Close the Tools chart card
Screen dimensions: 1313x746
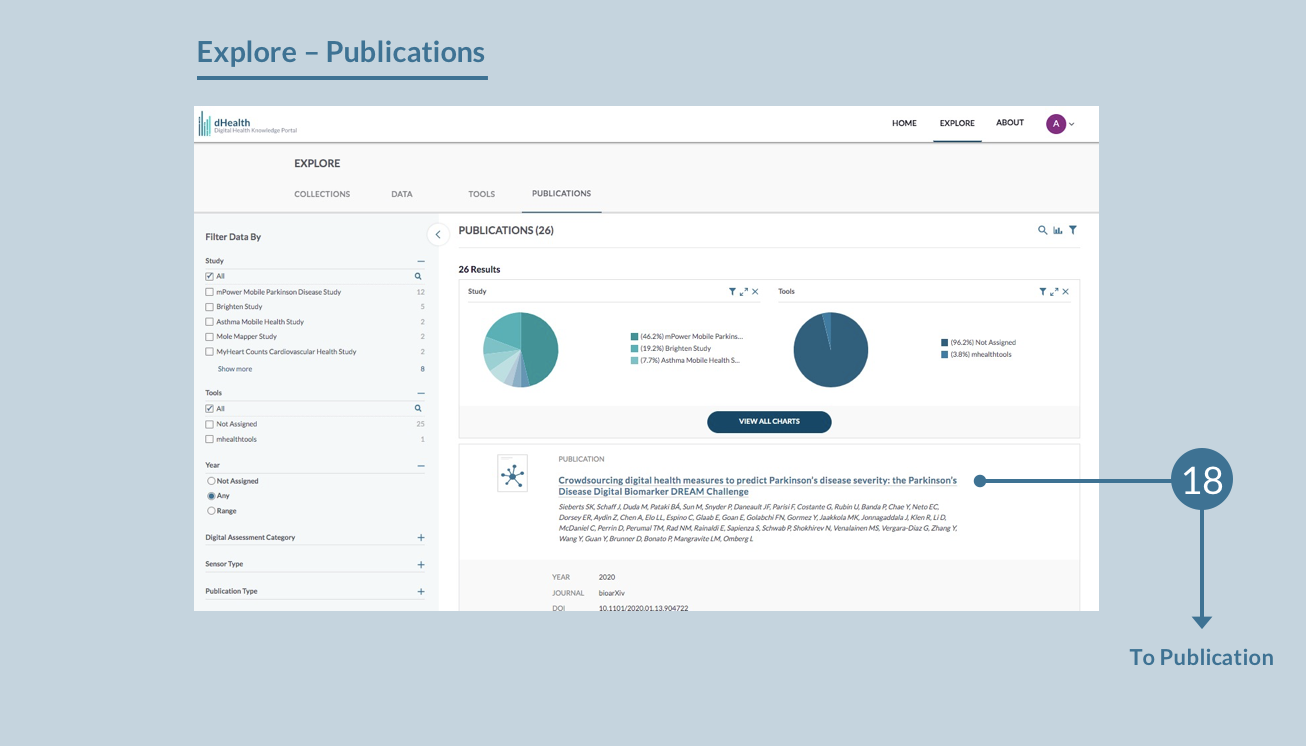click(x=1065, y=292)
